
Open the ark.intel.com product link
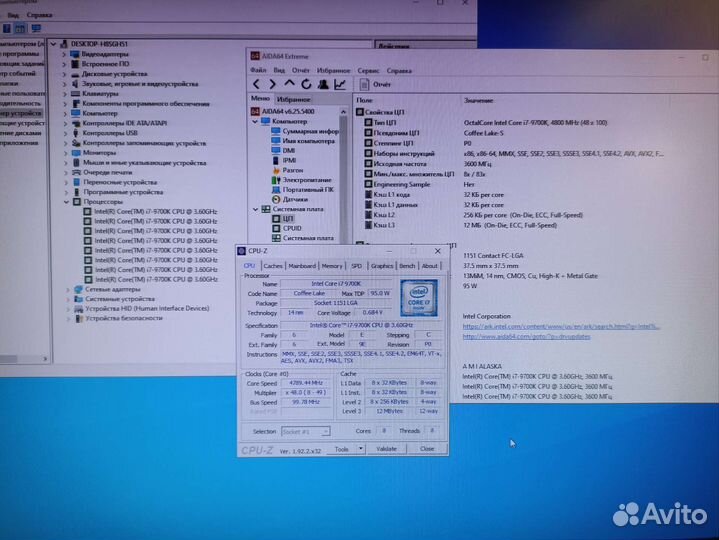click(561, 326)
